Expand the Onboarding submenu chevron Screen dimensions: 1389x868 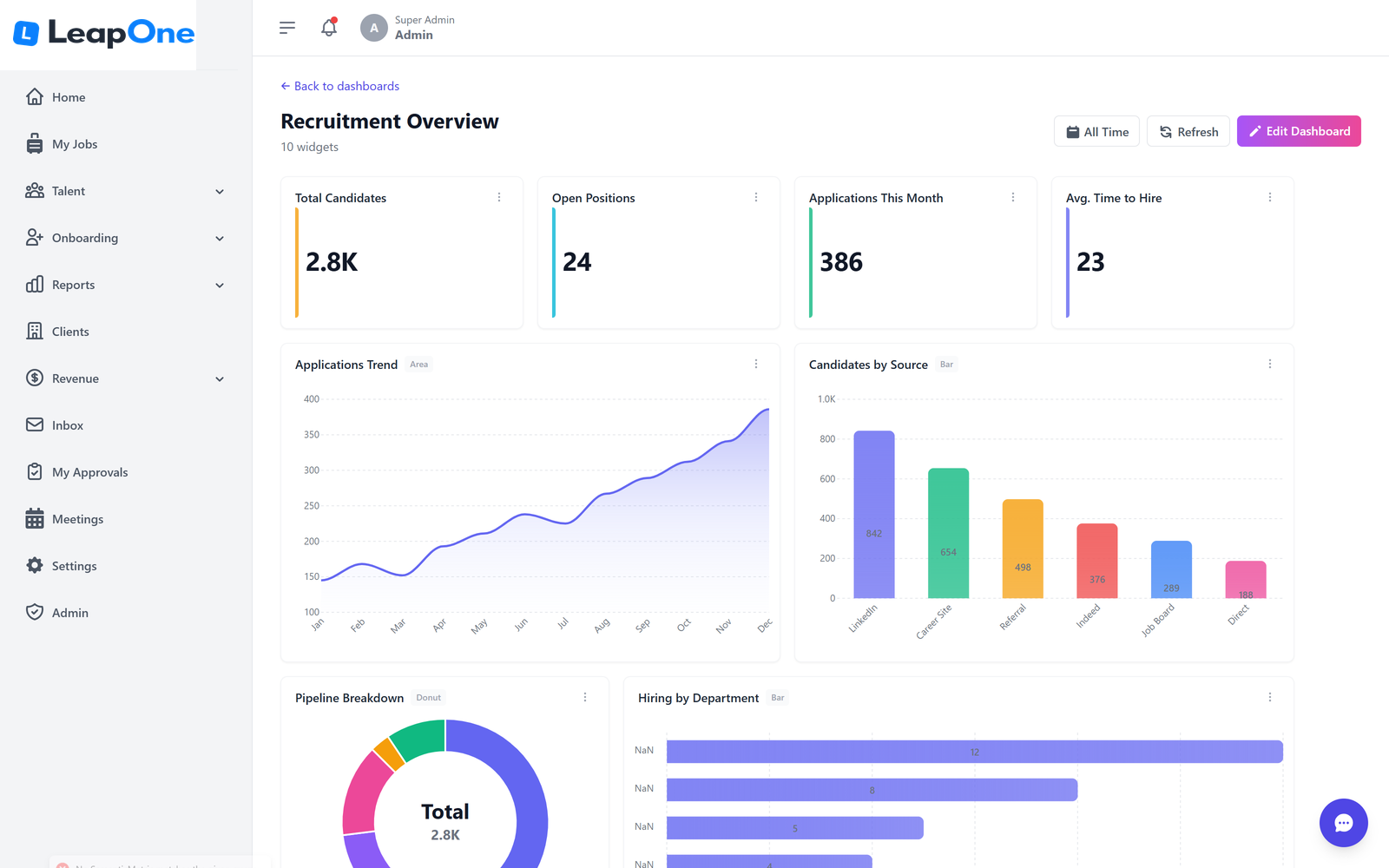220,239
